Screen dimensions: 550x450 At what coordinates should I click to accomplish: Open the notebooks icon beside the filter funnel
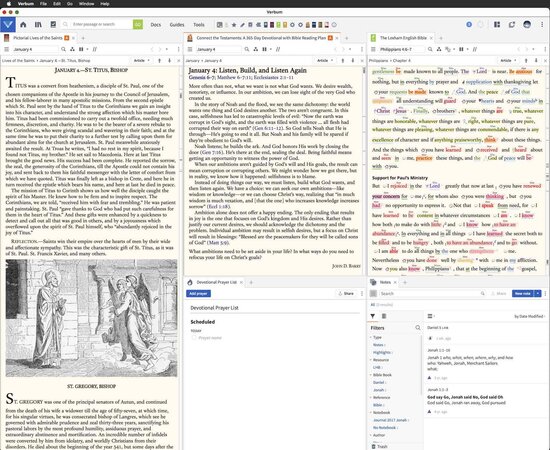[x=384, y=316]
